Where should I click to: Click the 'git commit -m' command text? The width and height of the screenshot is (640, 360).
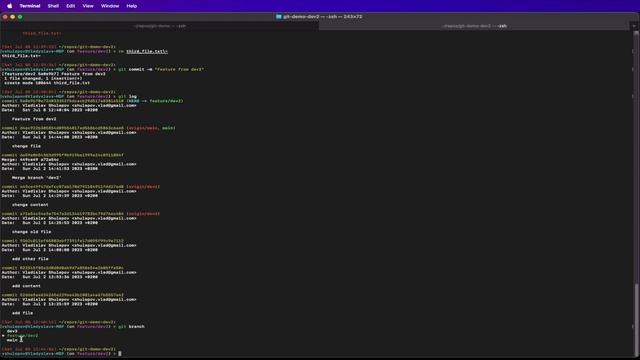tap(135, 69)
